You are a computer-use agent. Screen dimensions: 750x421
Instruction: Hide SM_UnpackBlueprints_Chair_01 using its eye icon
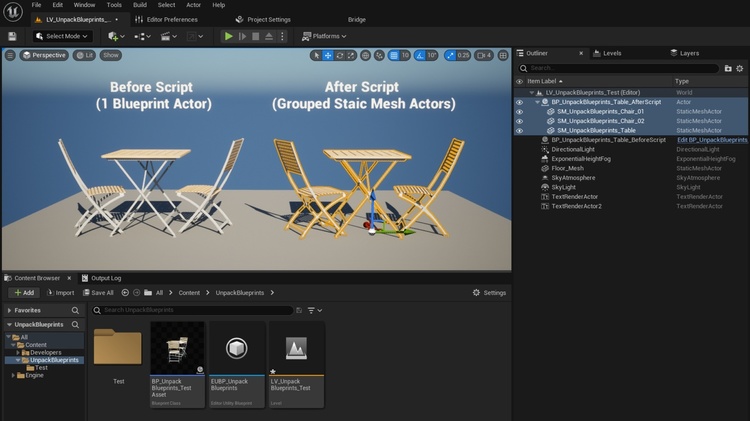click(x=519, y=111)
